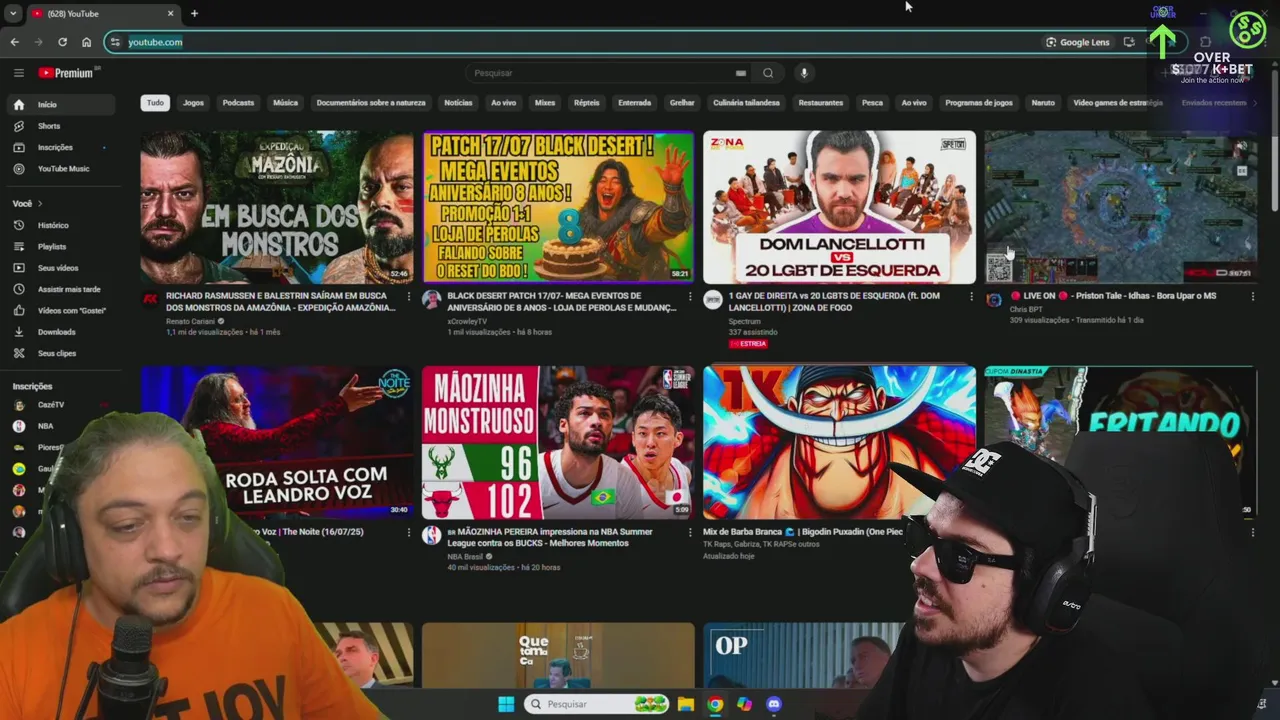Open the YouTube hamburger guide menu

[x=19, y=73]
